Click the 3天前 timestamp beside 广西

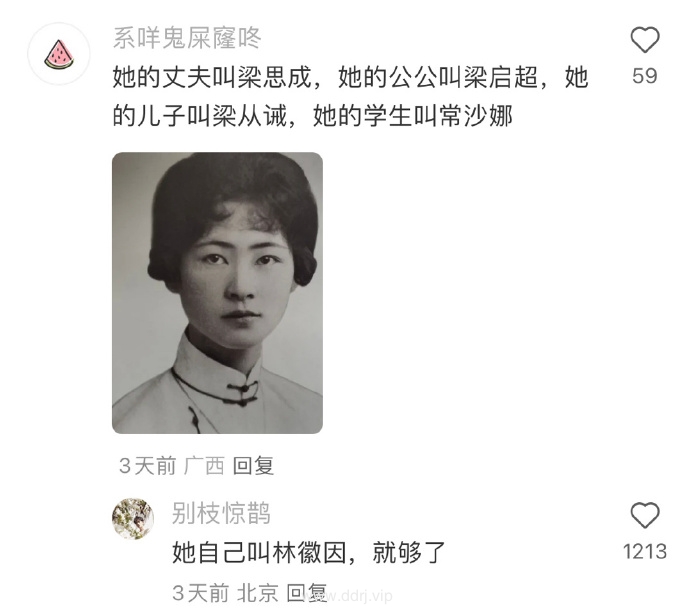pyautogui.click(x=147, y=466)
